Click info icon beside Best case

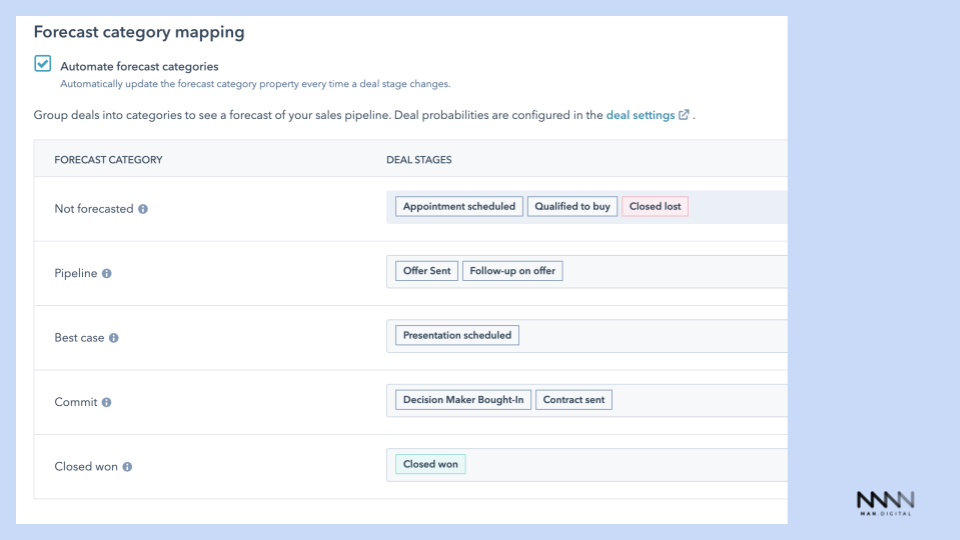pyautogui.click(x=114, y=338)
